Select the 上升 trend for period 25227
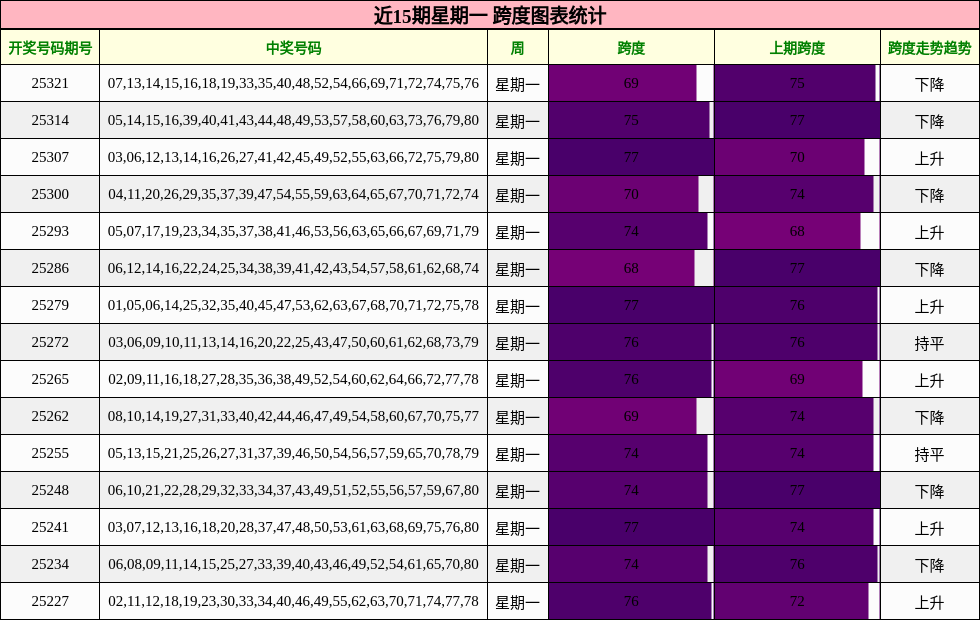The height and width of the screenshot is (620, 980). [x=928, y=602]
